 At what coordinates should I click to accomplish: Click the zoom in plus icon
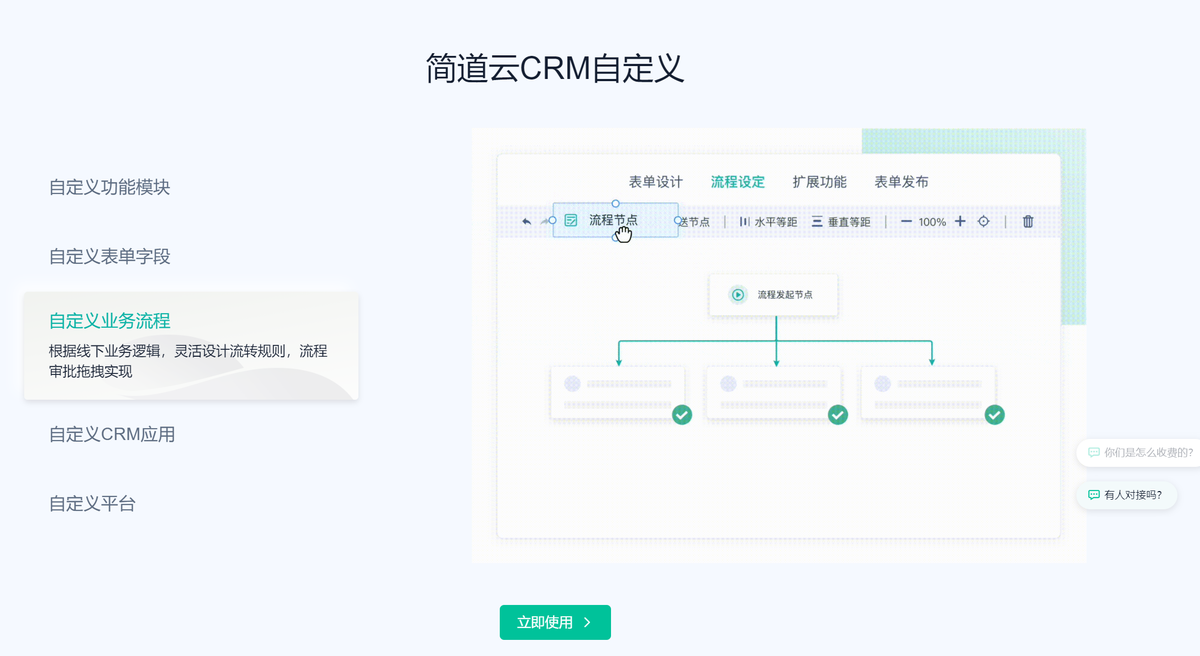(960, 221)
